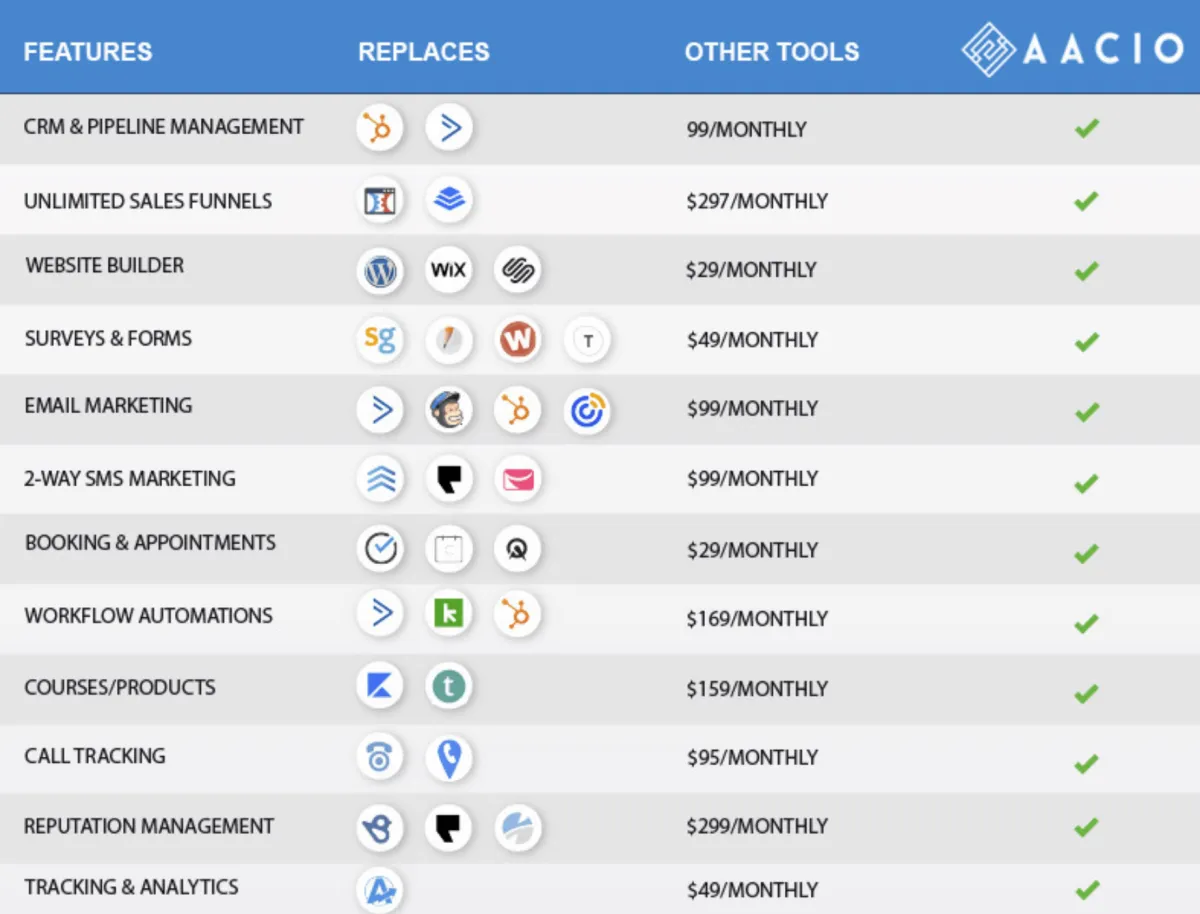This screenshot has height=914, width=1200.
Task: Click the 2-WAY SMS MARKETING label
Action: [x=130, y=478]
